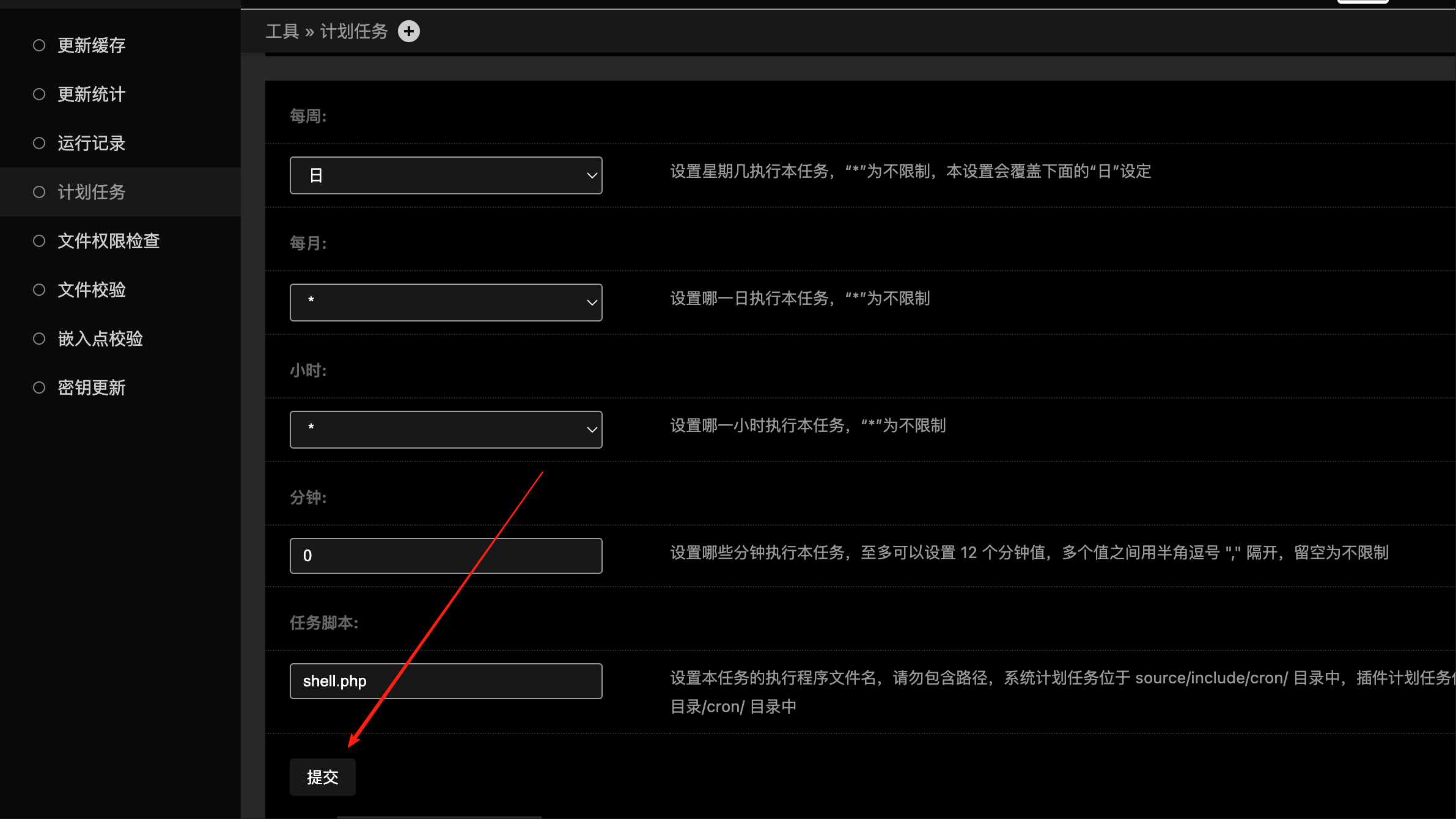The image size is (1456, 819).
Task: Navigate to 密钥更新 via the sidebar
Action: click(x=92, y=387)
